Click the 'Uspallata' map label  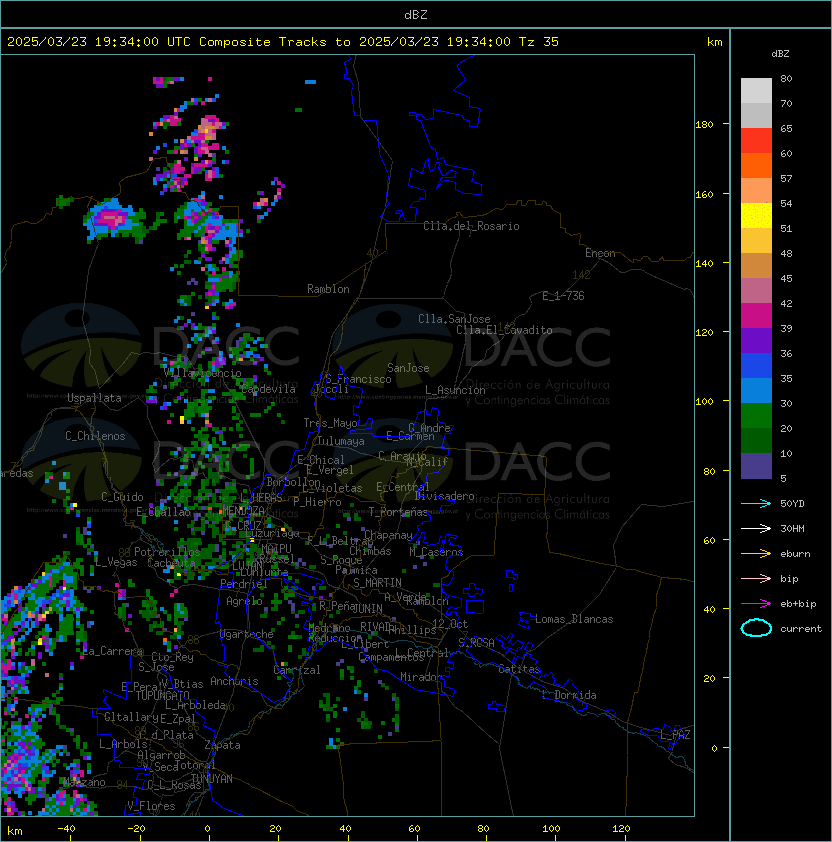[x=94, y=398]
